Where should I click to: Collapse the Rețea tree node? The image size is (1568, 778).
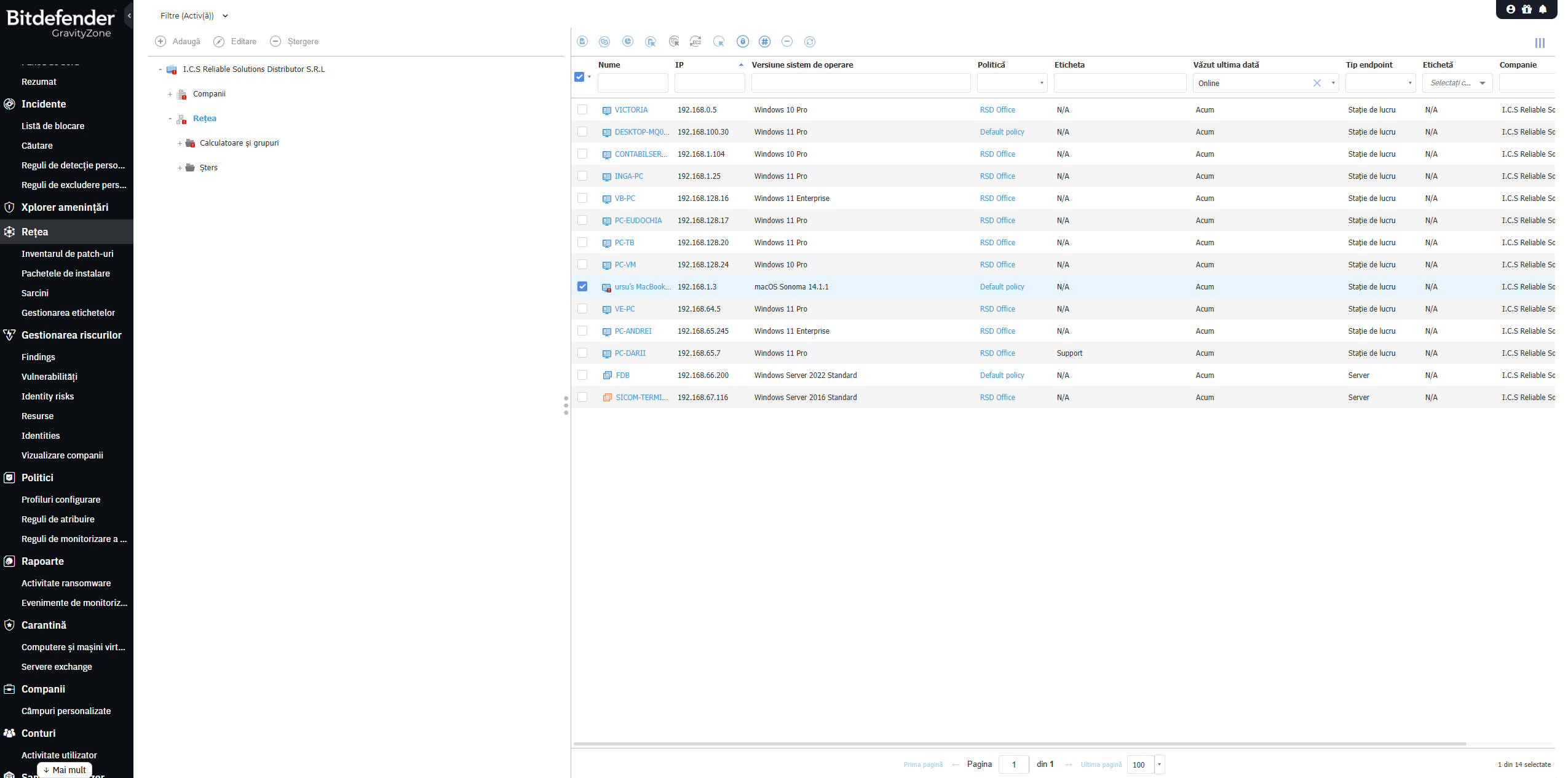tap(170, 119)
